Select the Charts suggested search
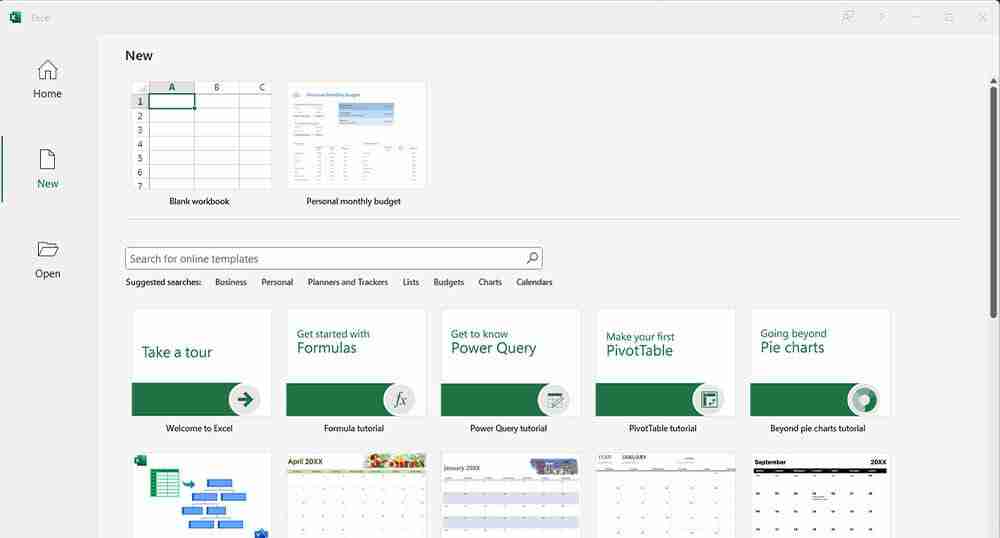Viewport: 1000px width, 538px height. point(490,282)
